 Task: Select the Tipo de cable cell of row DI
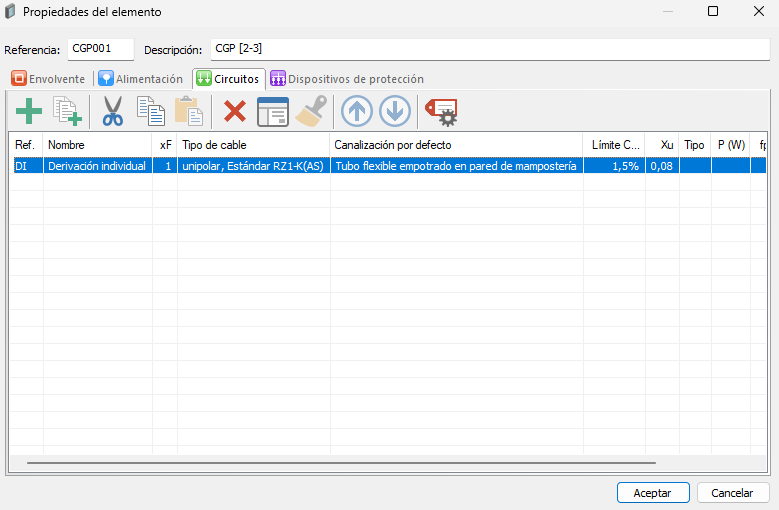tap(253, 166)
